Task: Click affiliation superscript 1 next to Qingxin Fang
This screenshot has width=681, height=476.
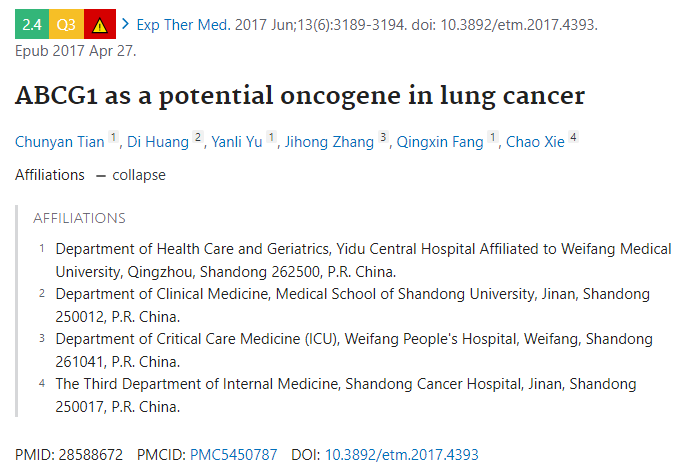Action: 492,137
